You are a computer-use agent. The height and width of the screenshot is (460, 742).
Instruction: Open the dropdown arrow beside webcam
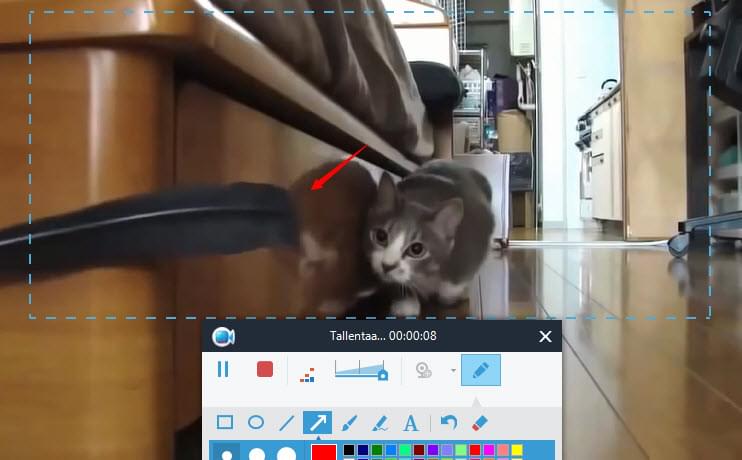pos(452,371)
